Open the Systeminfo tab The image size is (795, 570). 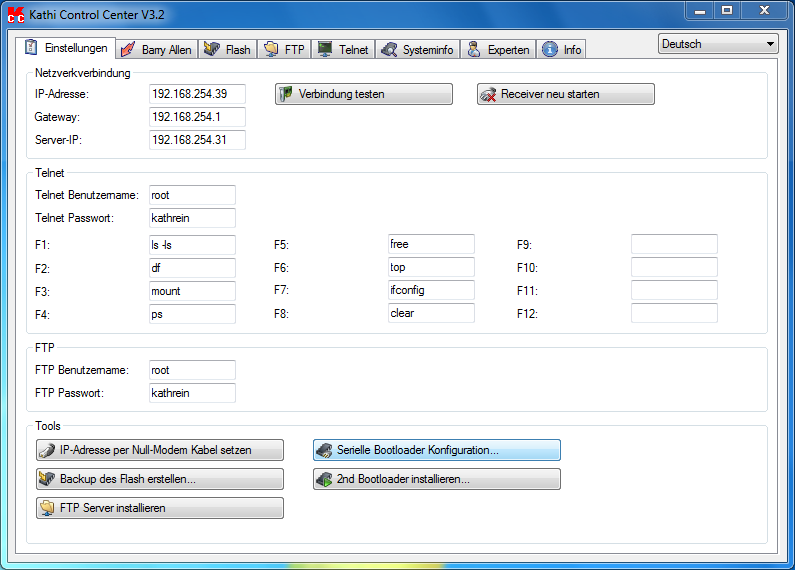(418, 50)
